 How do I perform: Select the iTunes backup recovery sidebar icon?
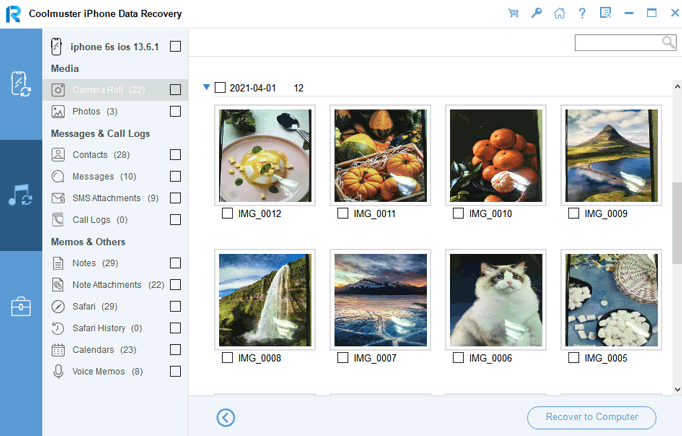[x=20, y=195]
